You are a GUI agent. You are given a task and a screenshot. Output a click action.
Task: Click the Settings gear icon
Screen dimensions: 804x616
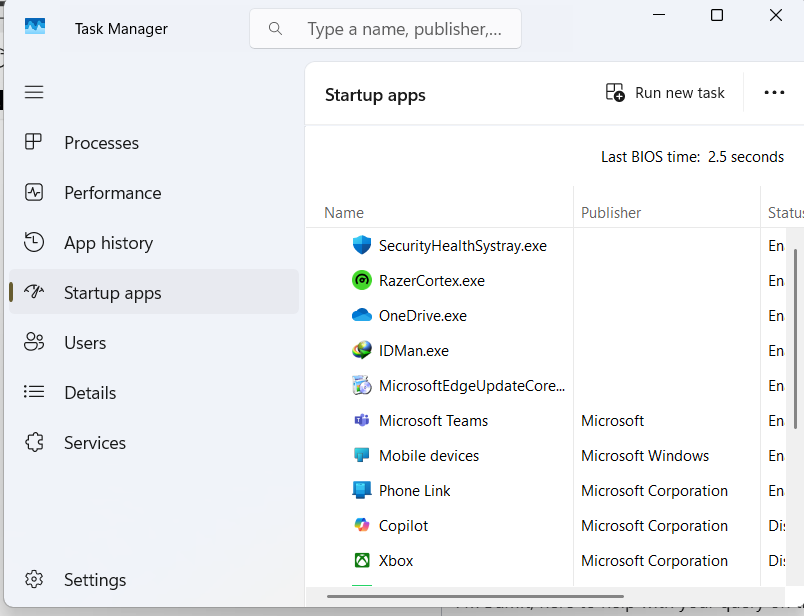pyautogui.click(x=34, y=579)
